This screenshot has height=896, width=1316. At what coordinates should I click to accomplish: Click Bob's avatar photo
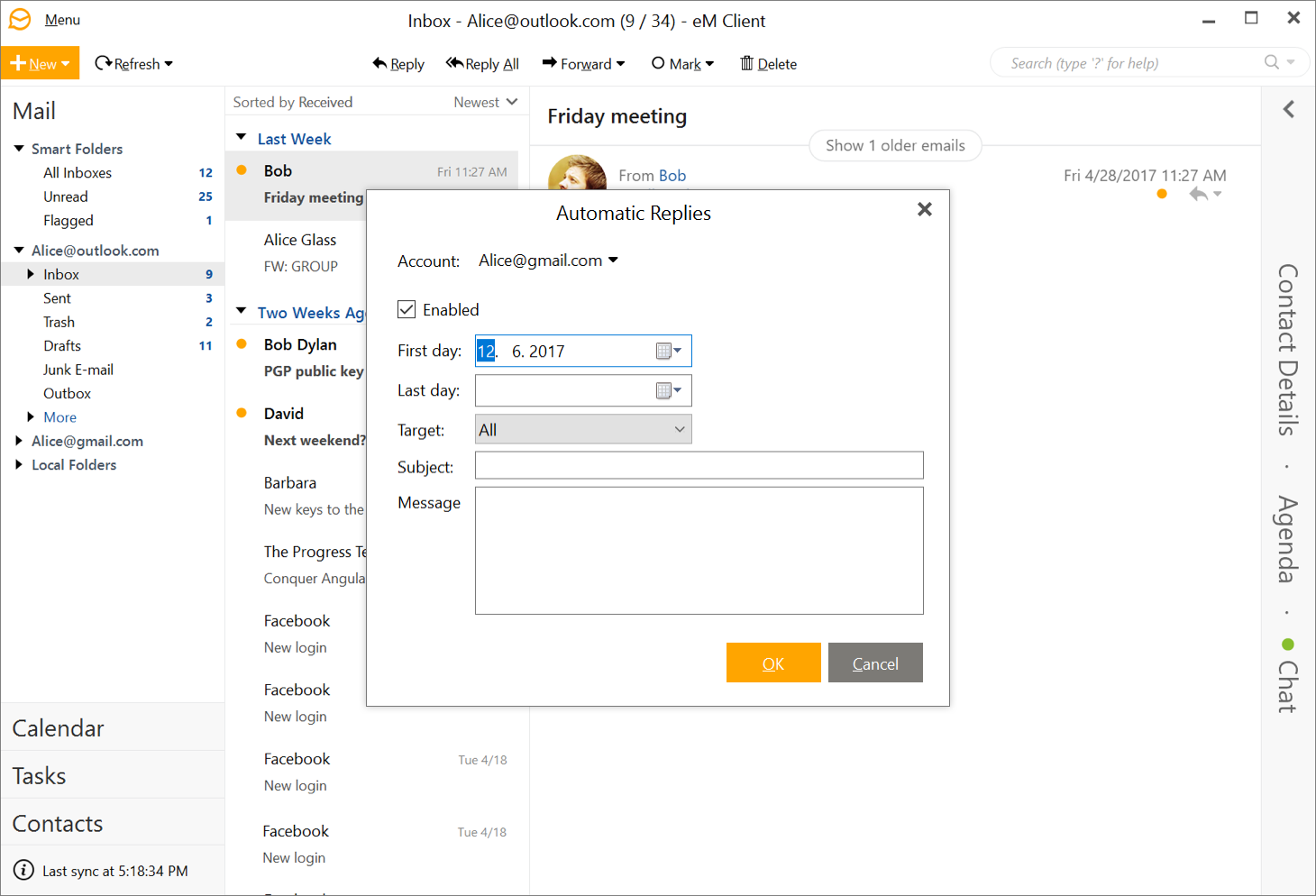[x=577, y=172]
